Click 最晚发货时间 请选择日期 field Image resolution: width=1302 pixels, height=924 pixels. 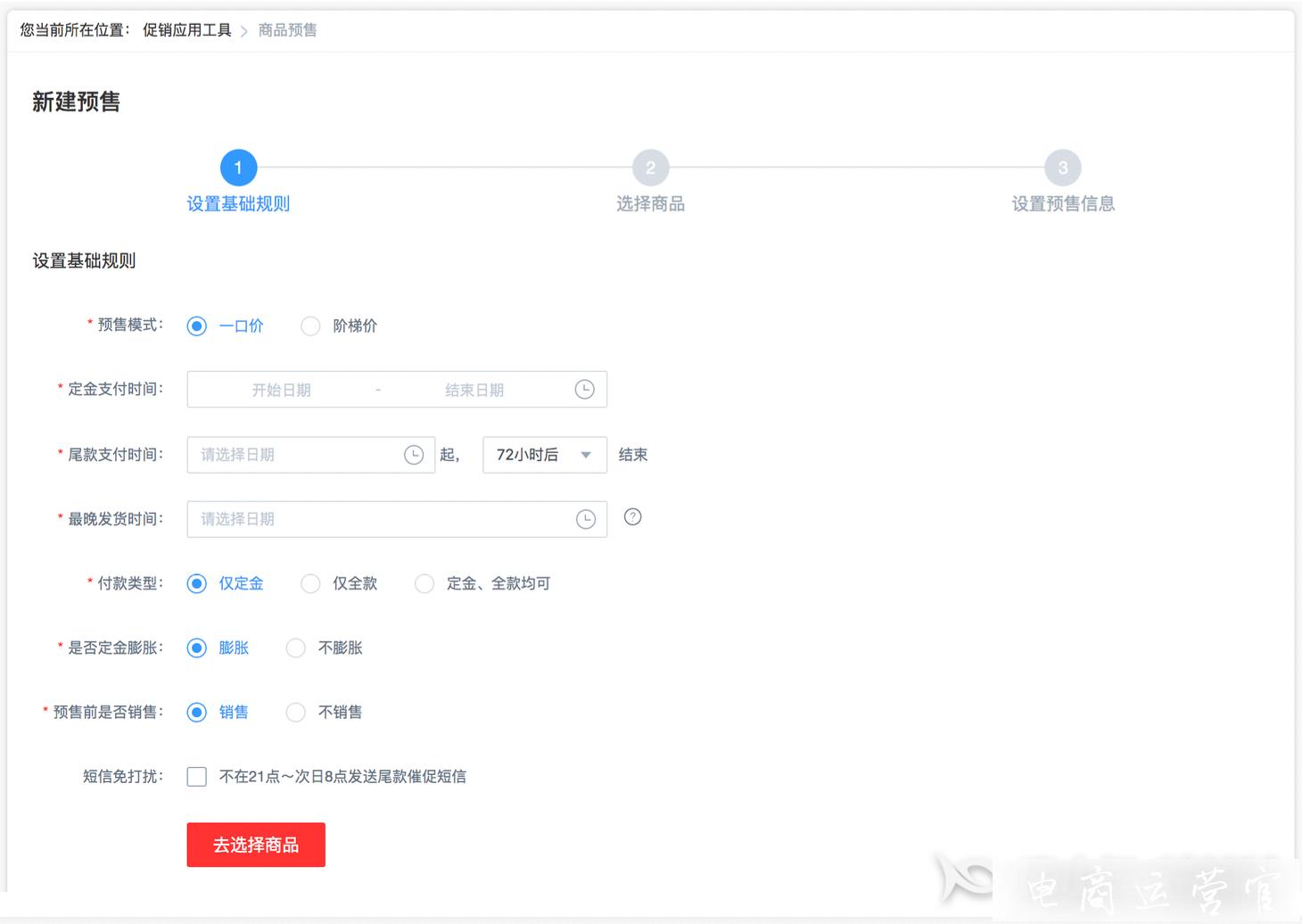pos(397,519)
